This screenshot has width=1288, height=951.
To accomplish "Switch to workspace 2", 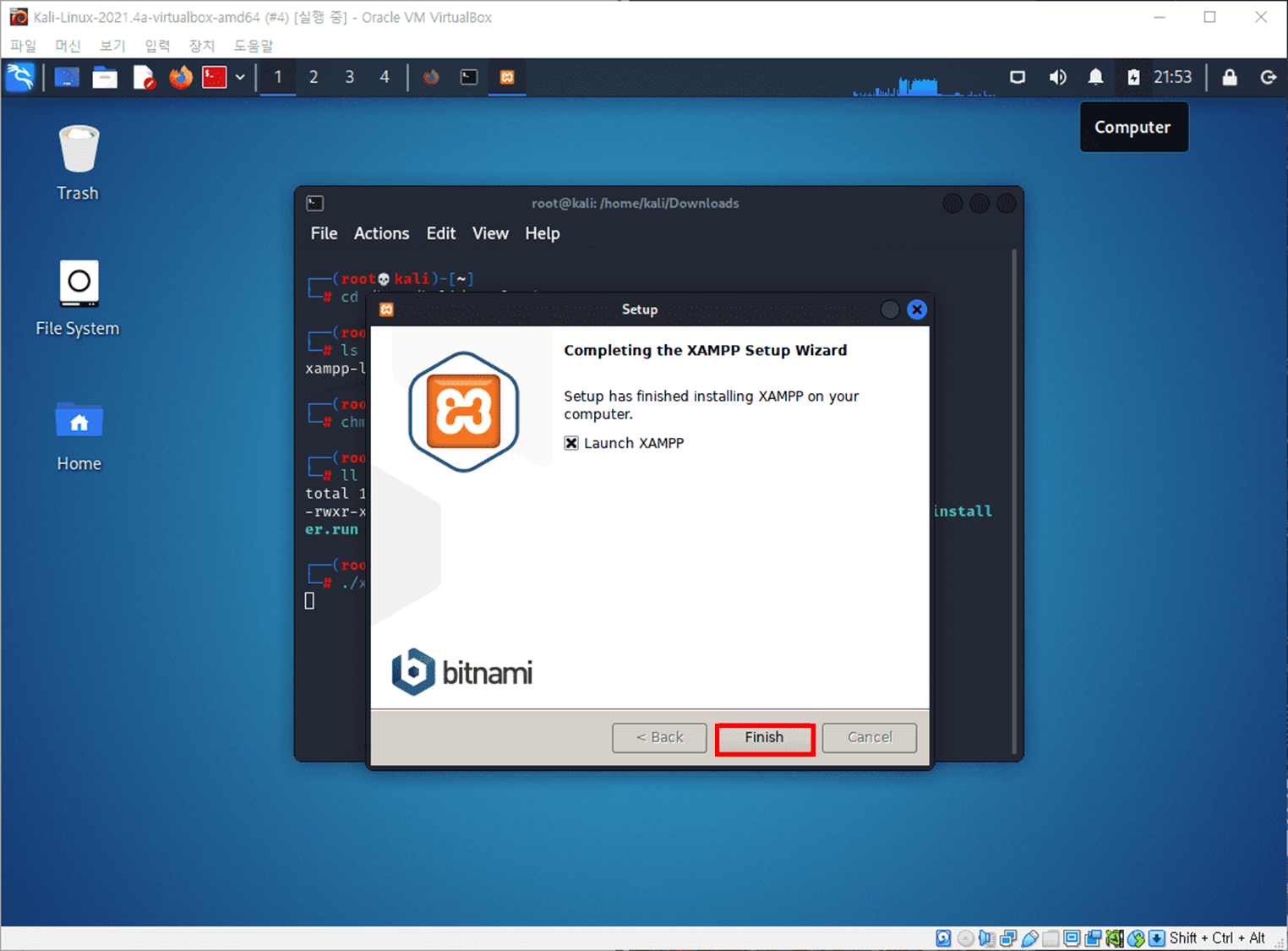I will click(x=313, y=77).
